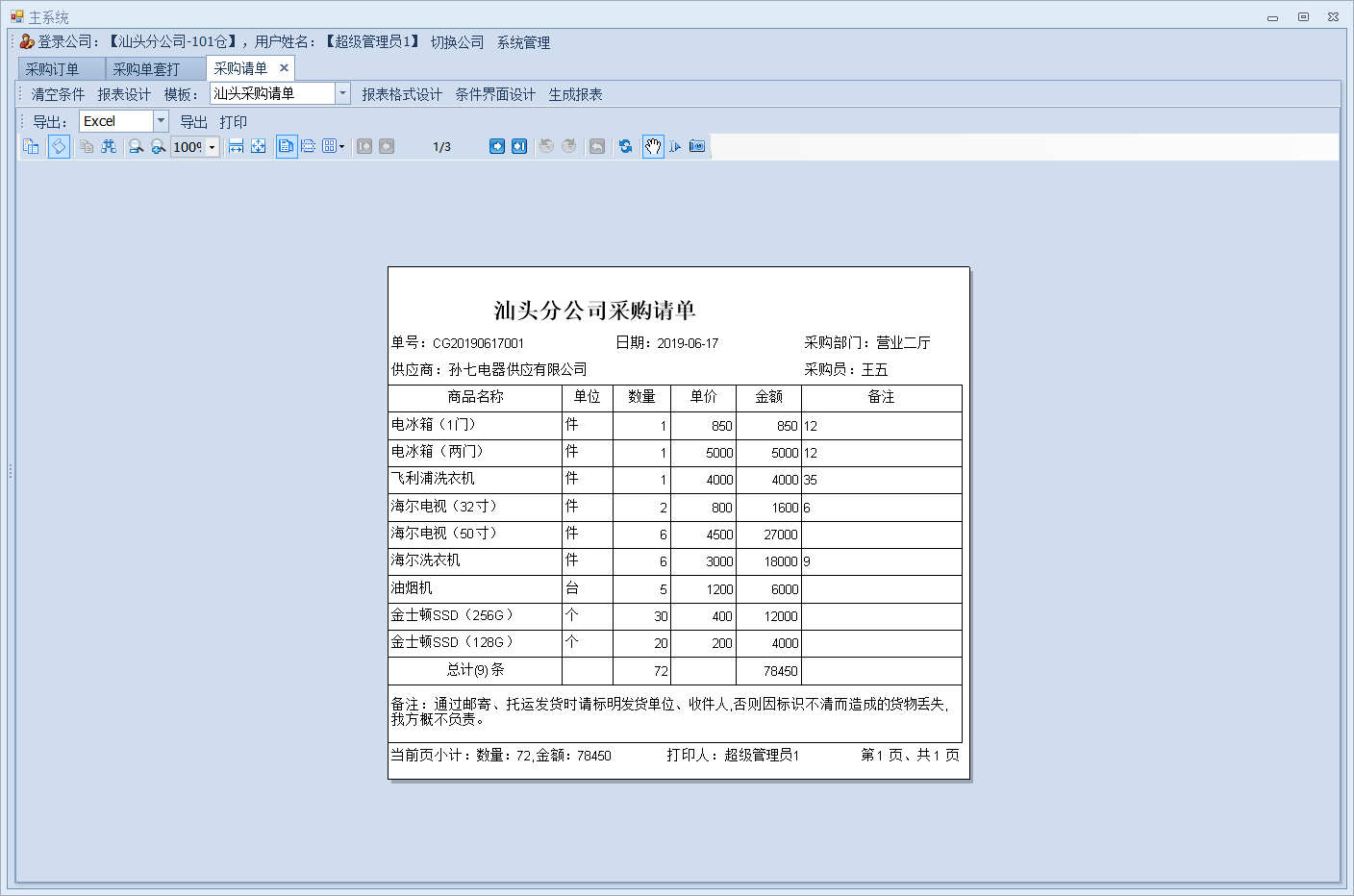Click the document map toolbar icon

point(31,146)
